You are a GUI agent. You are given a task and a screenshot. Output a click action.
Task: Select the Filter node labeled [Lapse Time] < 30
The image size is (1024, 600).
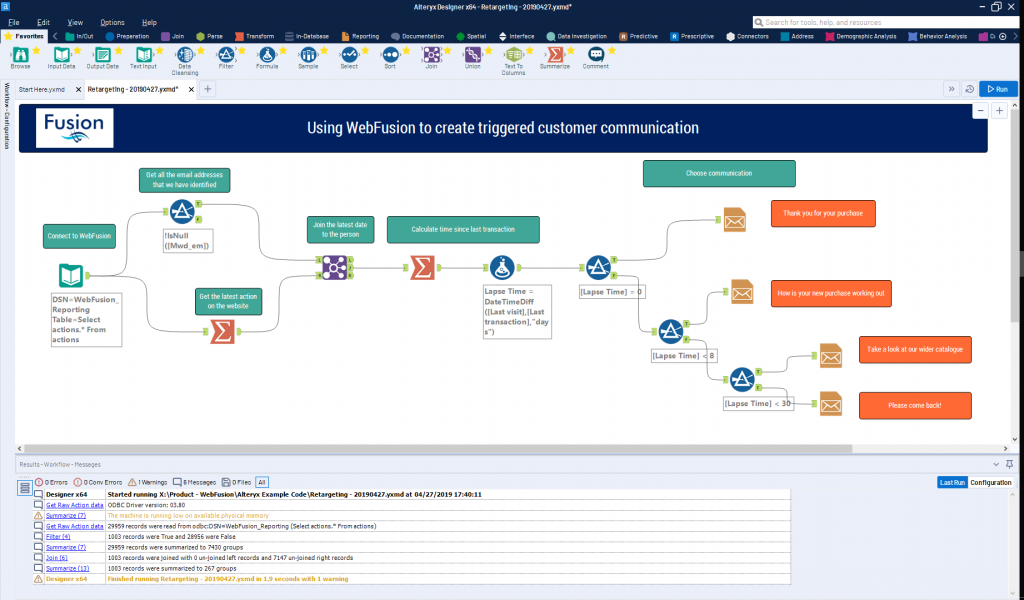click(742, 379)
